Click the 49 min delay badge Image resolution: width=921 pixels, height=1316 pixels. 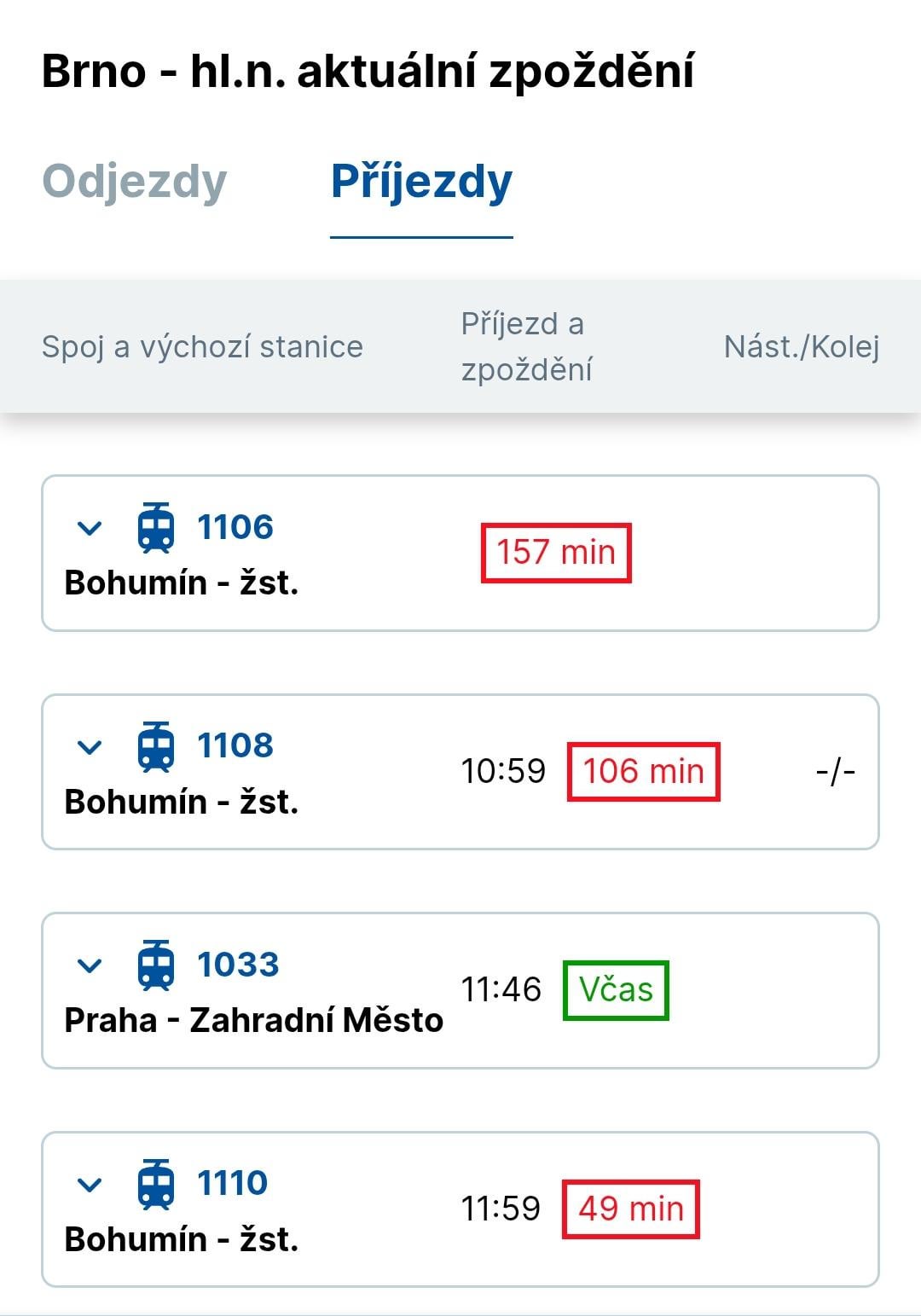tap(631, 1209)
